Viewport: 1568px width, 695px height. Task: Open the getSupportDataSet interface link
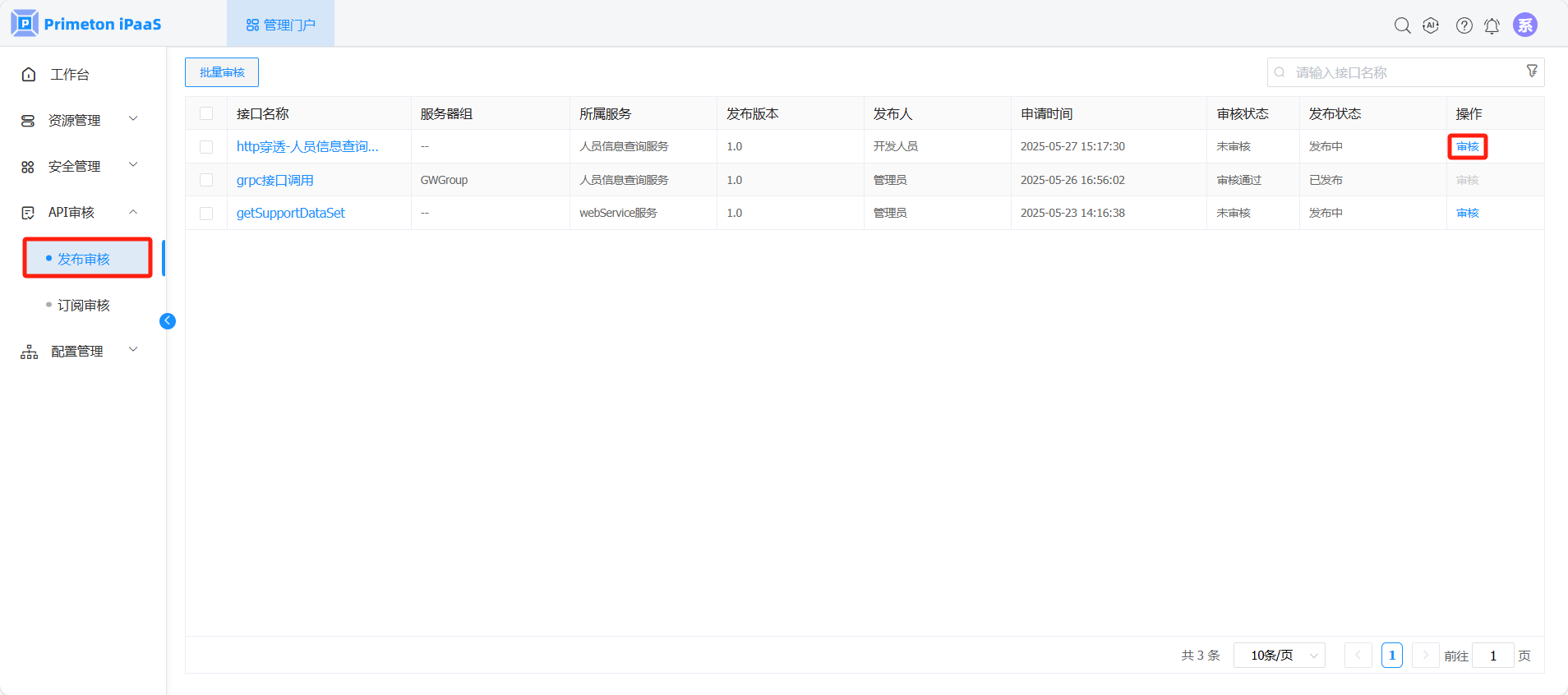click(x=291, y=214)
